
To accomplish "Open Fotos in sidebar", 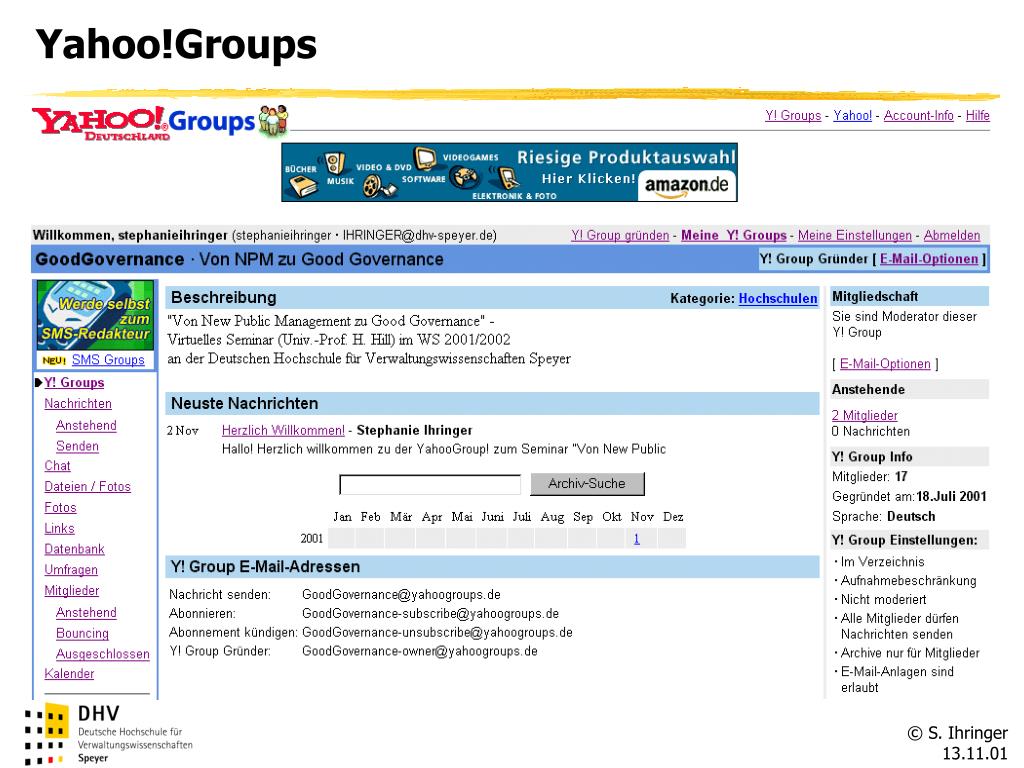I will click(x=60, y=508).
